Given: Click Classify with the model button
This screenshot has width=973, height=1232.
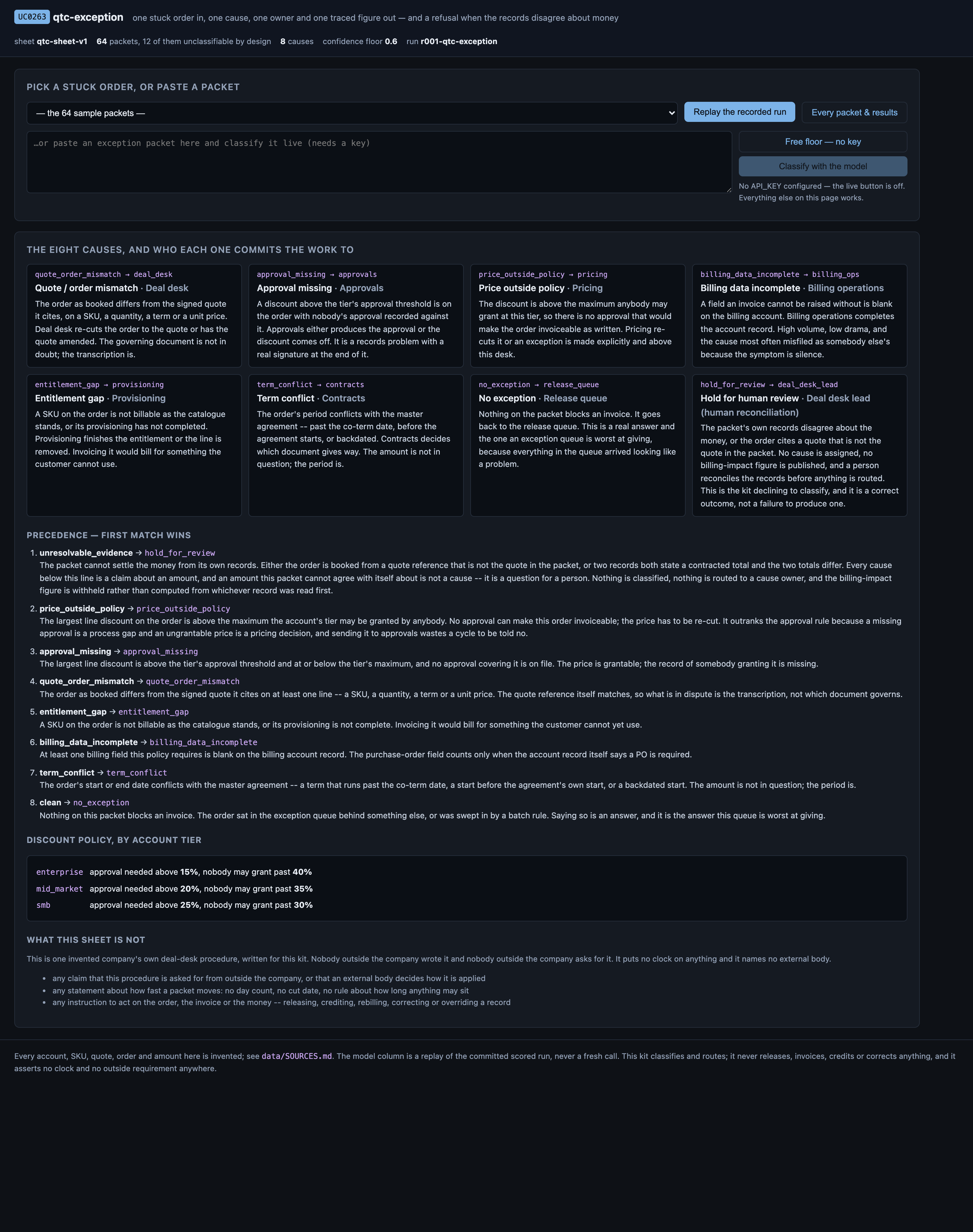Looking at the screenshot, I should (823, 166).
